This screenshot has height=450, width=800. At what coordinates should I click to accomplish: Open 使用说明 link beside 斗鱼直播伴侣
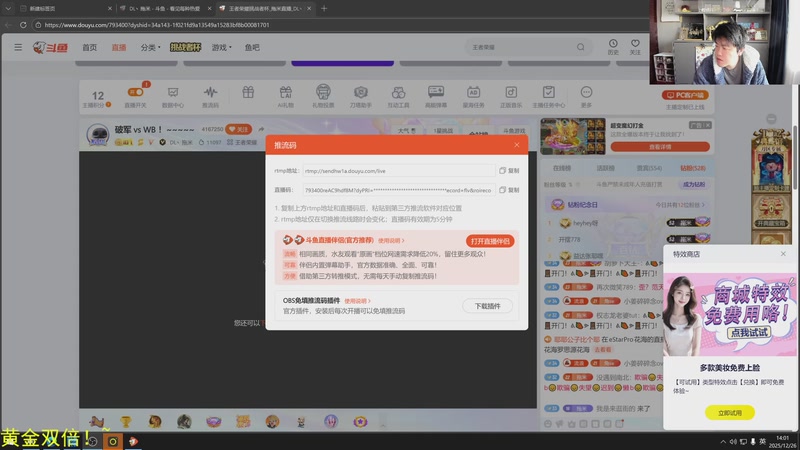point(391,240)
